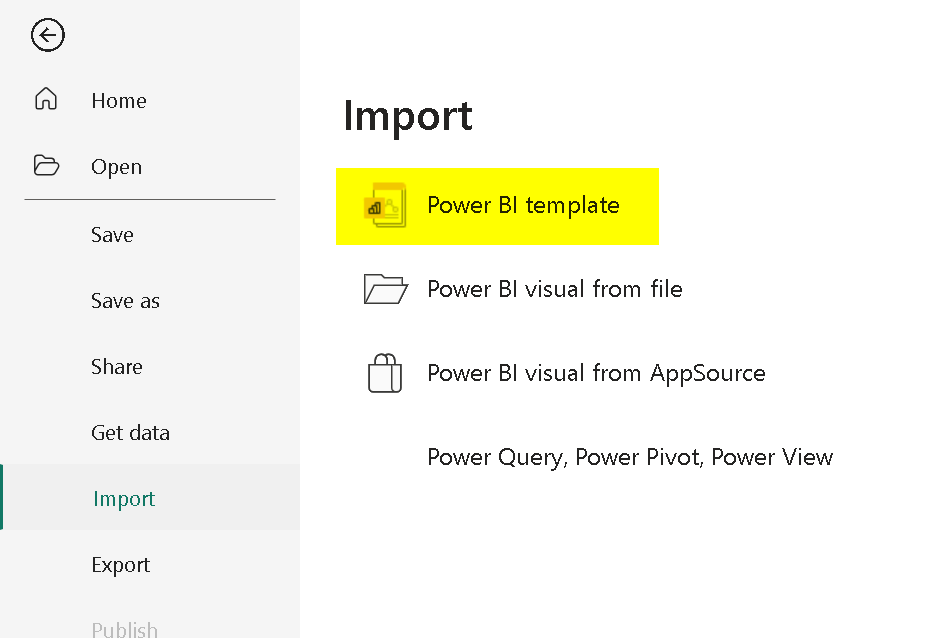The width and height of the screenshot is (931, 638).
Task: Choose Power BI visual from file text
Action: (554, 290)
